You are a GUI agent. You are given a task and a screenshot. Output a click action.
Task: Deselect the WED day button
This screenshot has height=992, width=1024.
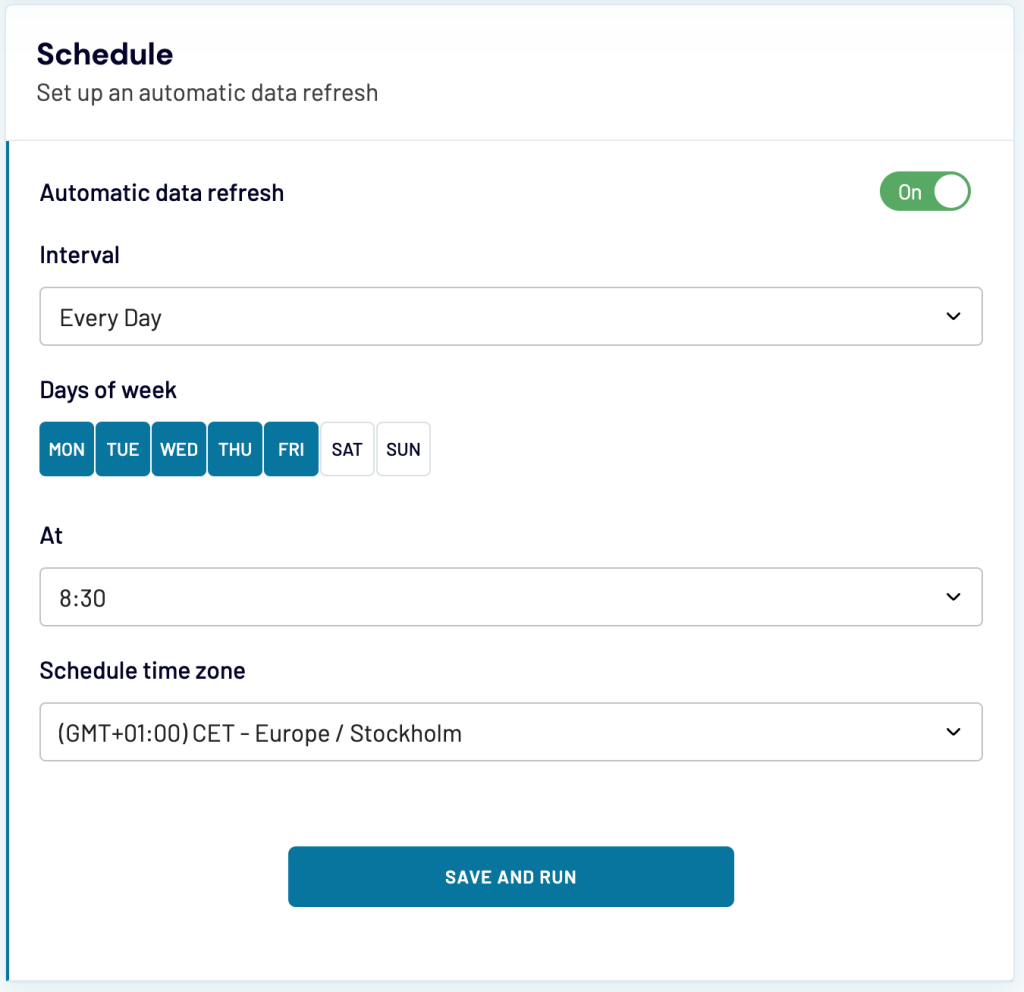tap(178, 448)
